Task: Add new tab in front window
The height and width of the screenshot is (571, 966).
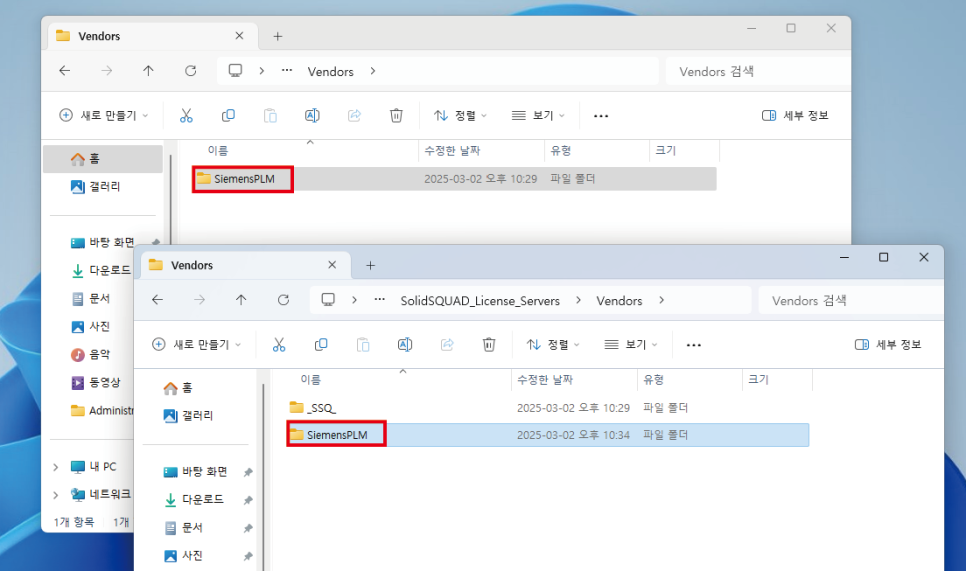Action: pos(370,265)
